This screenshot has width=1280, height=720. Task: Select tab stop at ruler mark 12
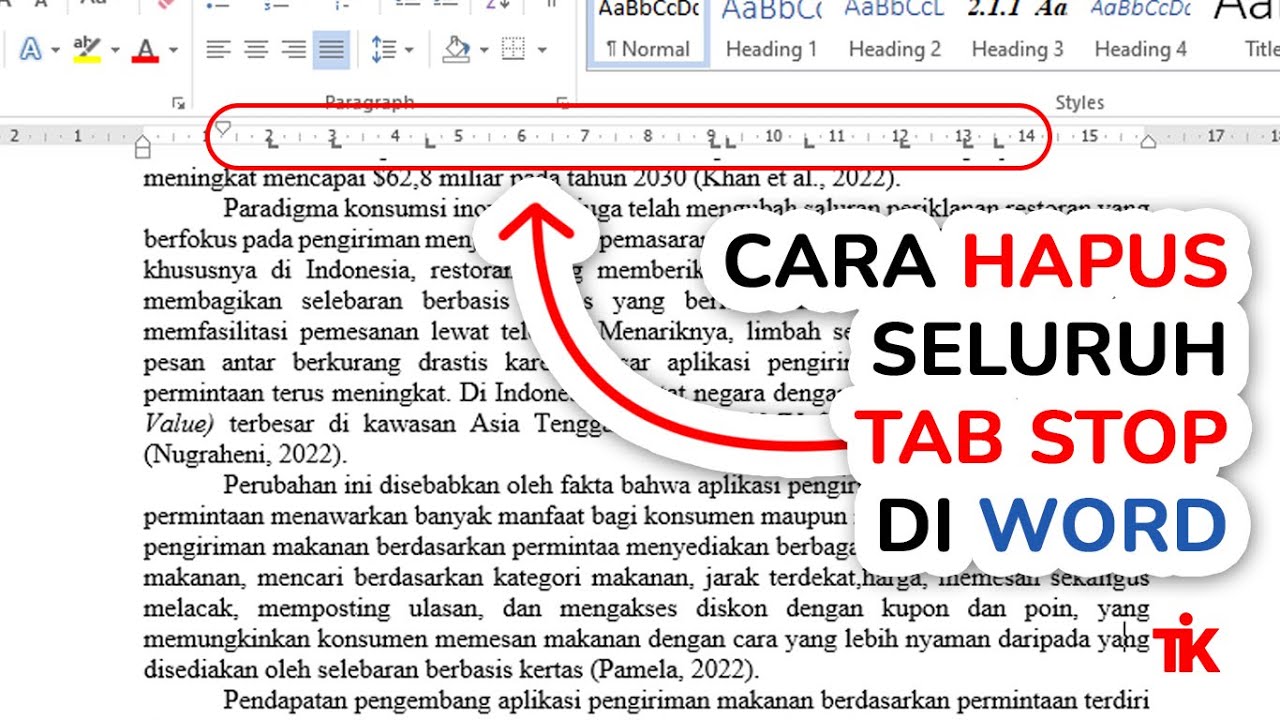[904, 143]
